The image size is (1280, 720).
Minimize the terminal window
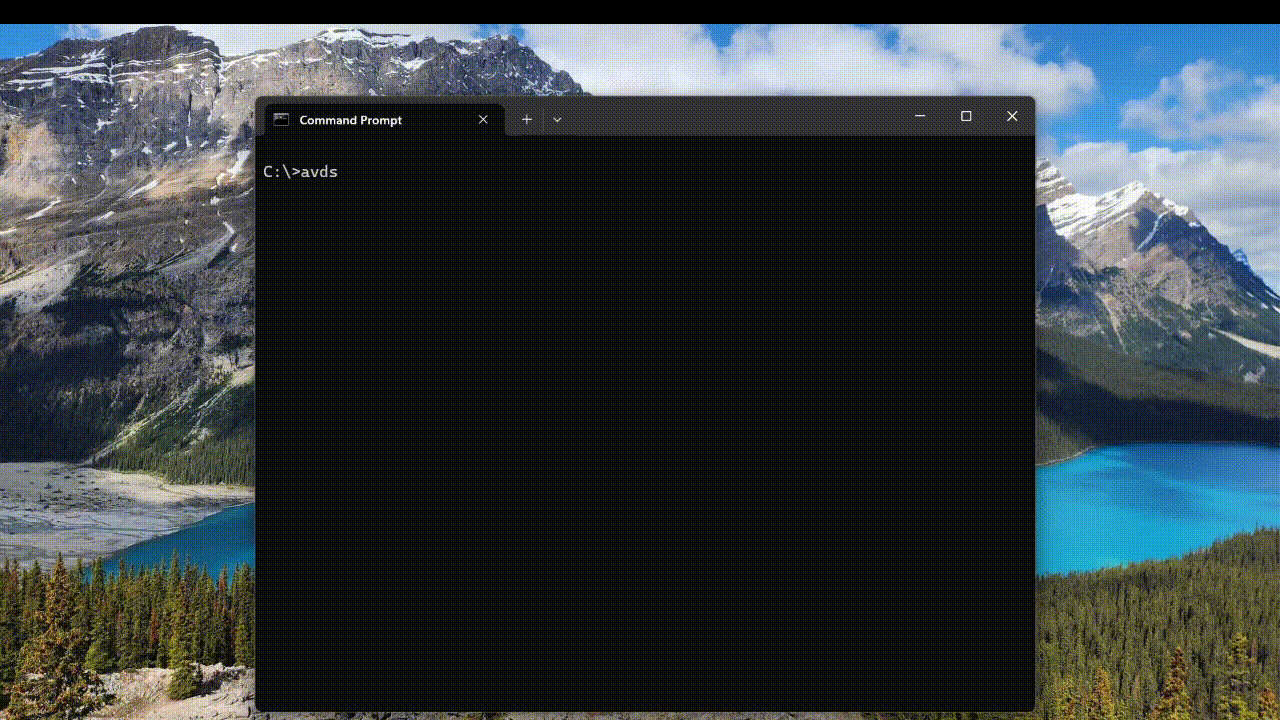click(919, 116)
